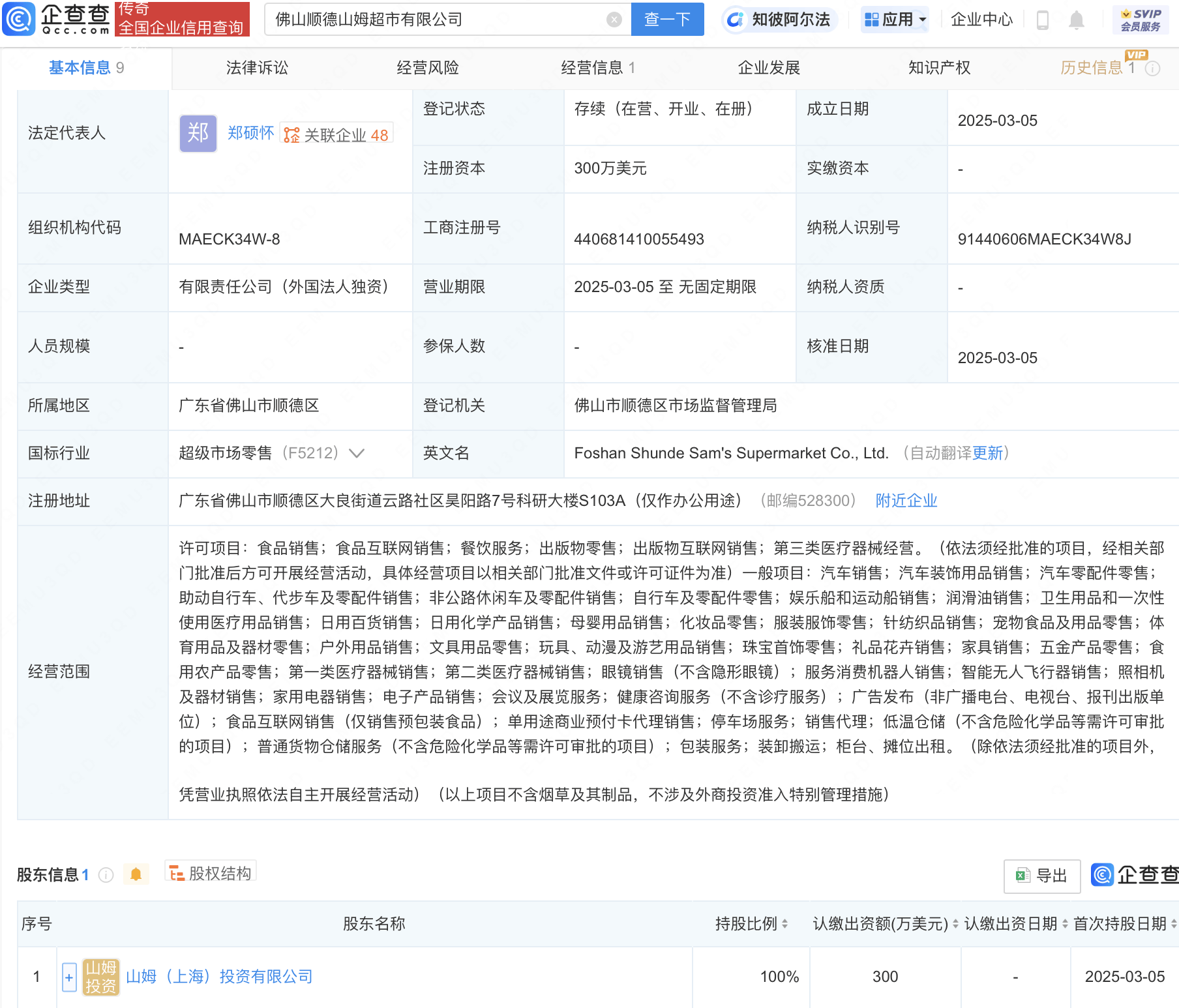Open the mobile phone app icon
The image size is (1179, 1008).
(1042, 20)
